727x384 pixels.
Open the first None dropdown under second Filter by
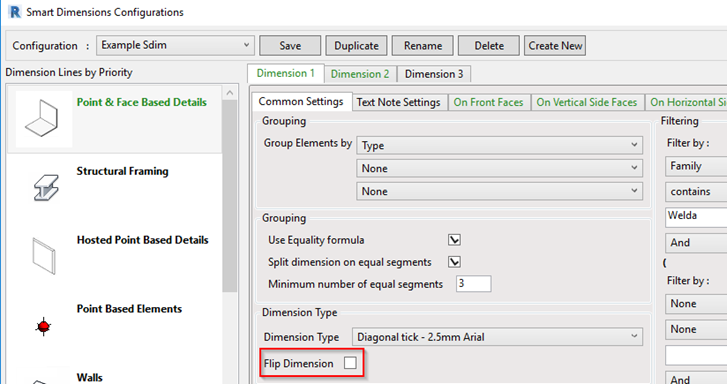[696, 304]
